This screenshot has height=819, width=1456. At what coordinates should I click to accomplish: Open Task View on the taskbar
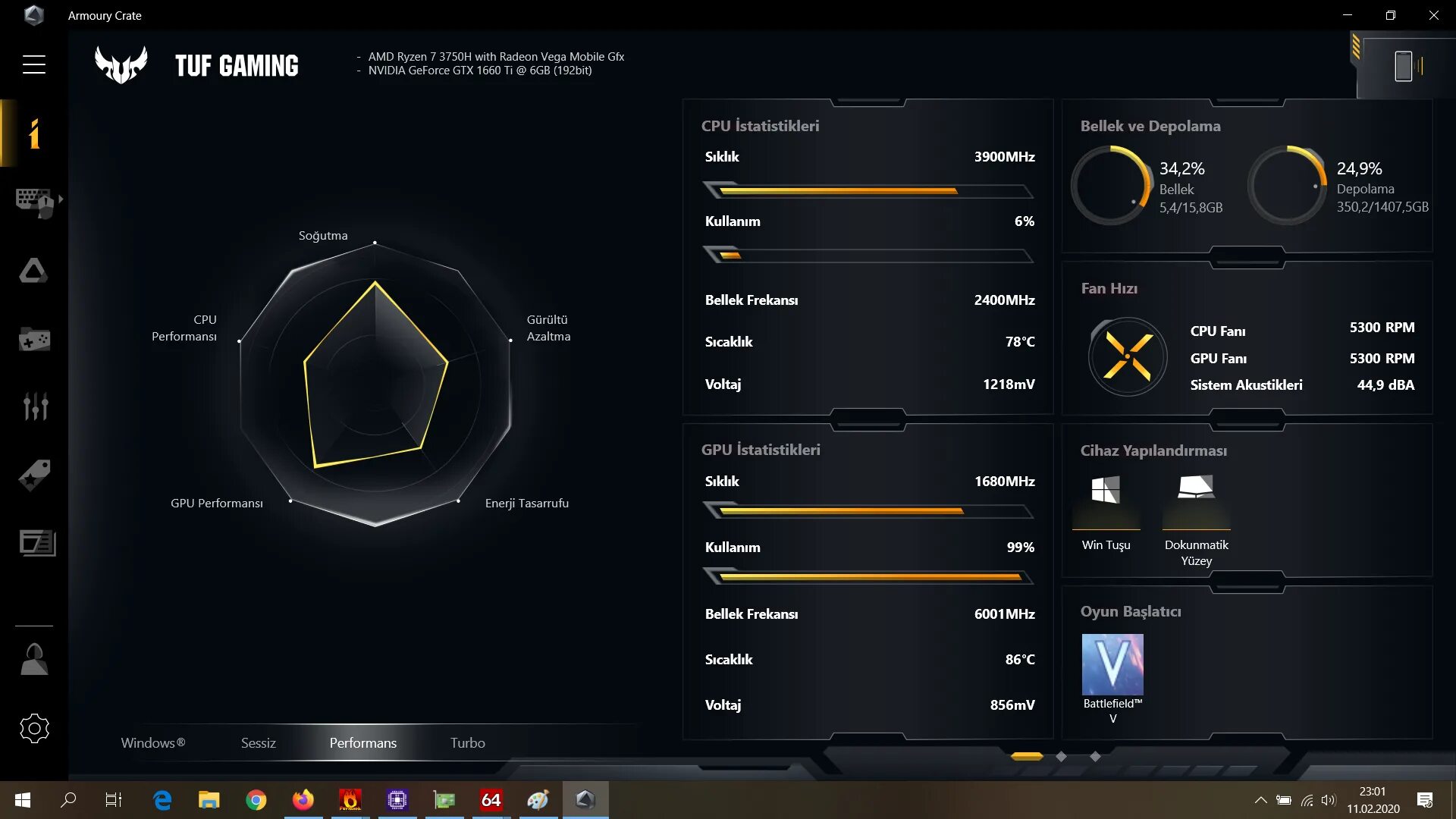114,800
